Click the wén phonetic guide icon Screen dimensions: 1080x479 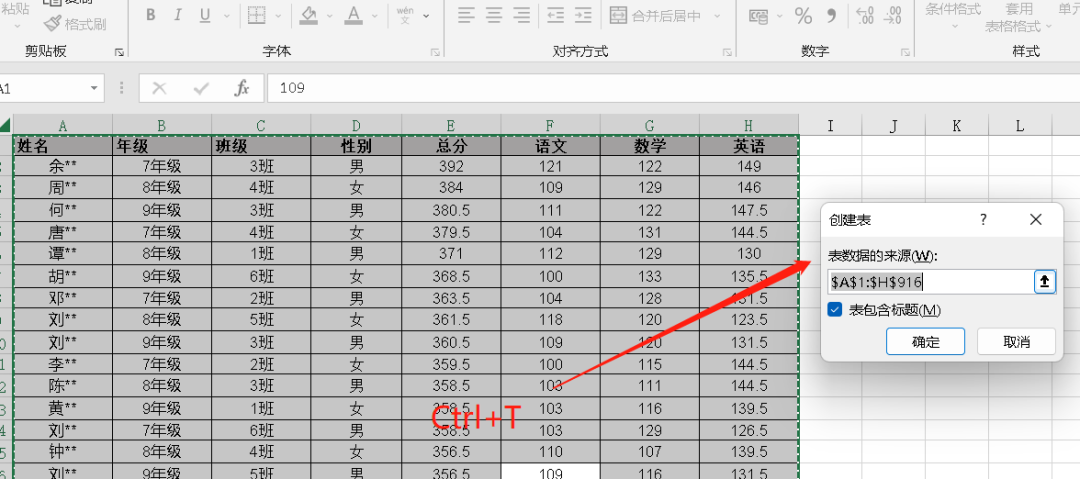[x=406, y=15]
